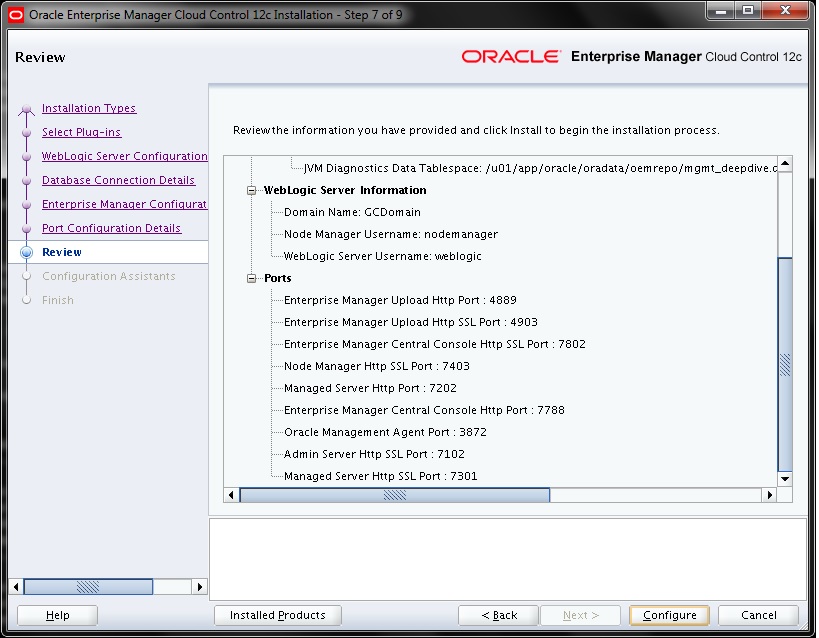Select Central Console Http Port 7788 row
819x638 pixels.
click(424, 410)
